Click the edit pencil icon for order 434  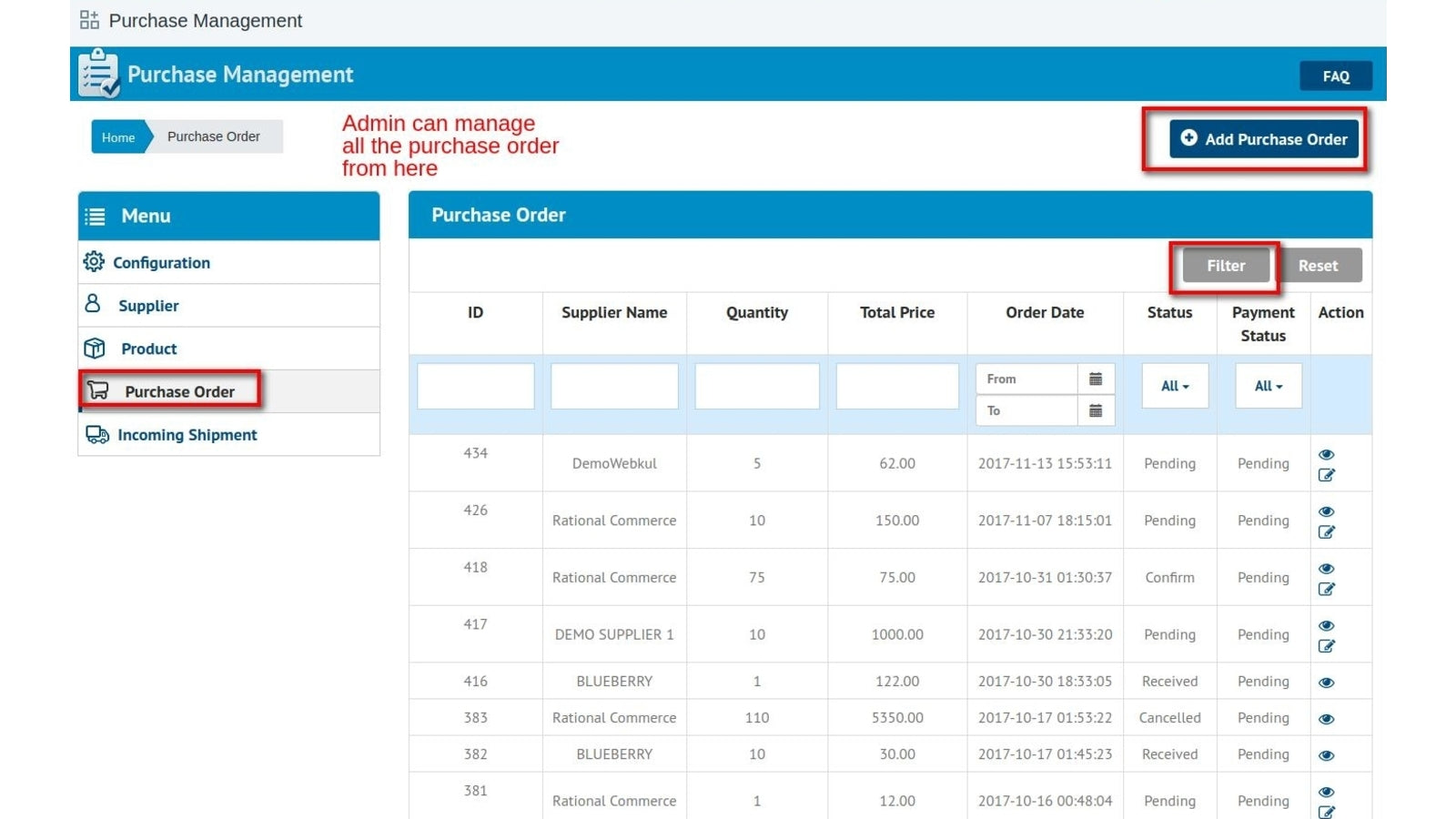[1327, 474]
